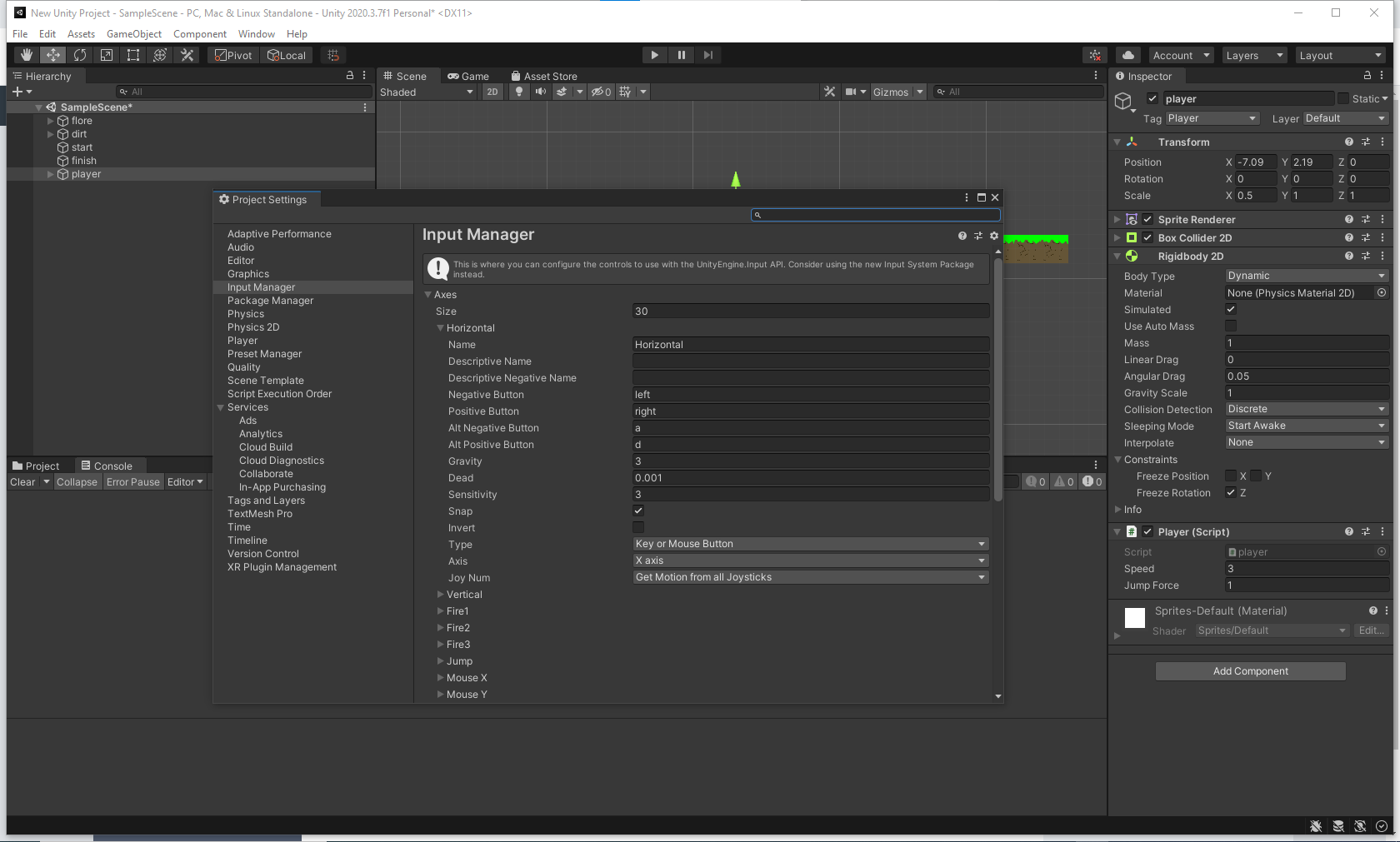Toggle scene lighting bulb icon
Image resolution: width=1400 pixels, height=842 pixels.
click(519, 92)
